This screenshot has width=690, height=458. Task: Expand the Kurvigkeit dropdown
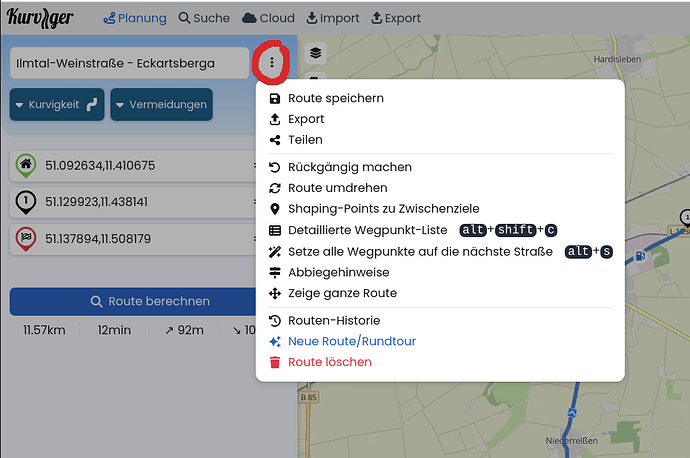(57, 104)
